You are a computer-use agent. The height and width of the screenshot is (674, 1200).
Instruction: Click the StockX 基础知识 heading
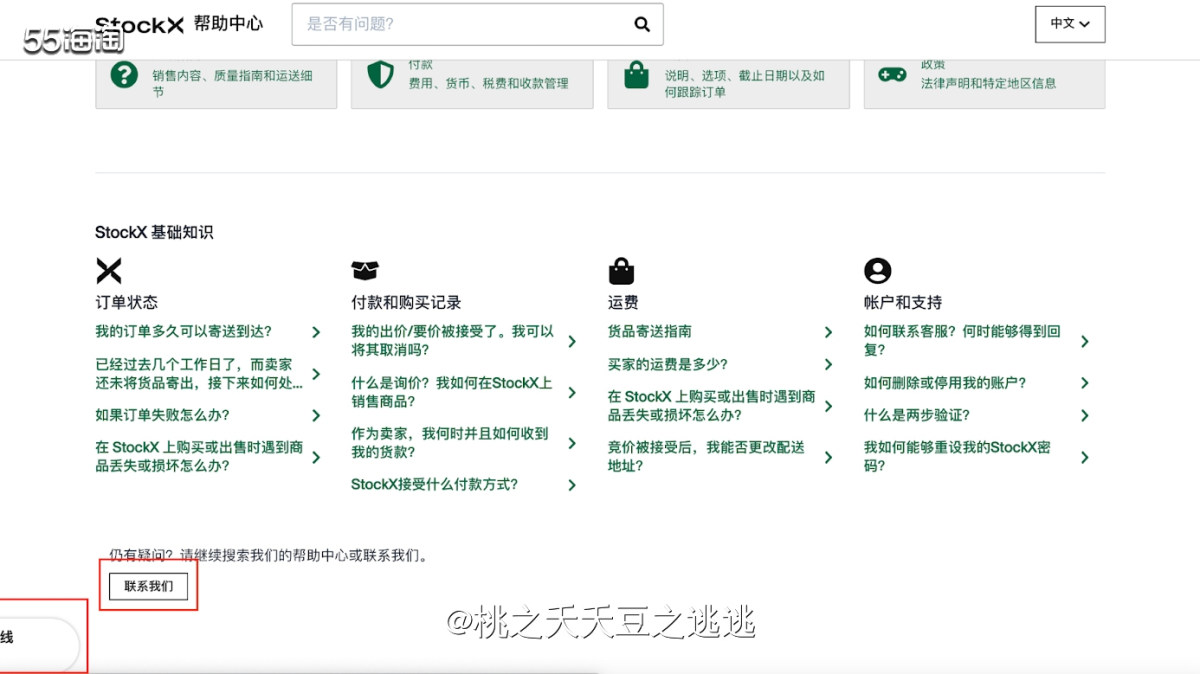pyautogui.click(x=154, y=232)
